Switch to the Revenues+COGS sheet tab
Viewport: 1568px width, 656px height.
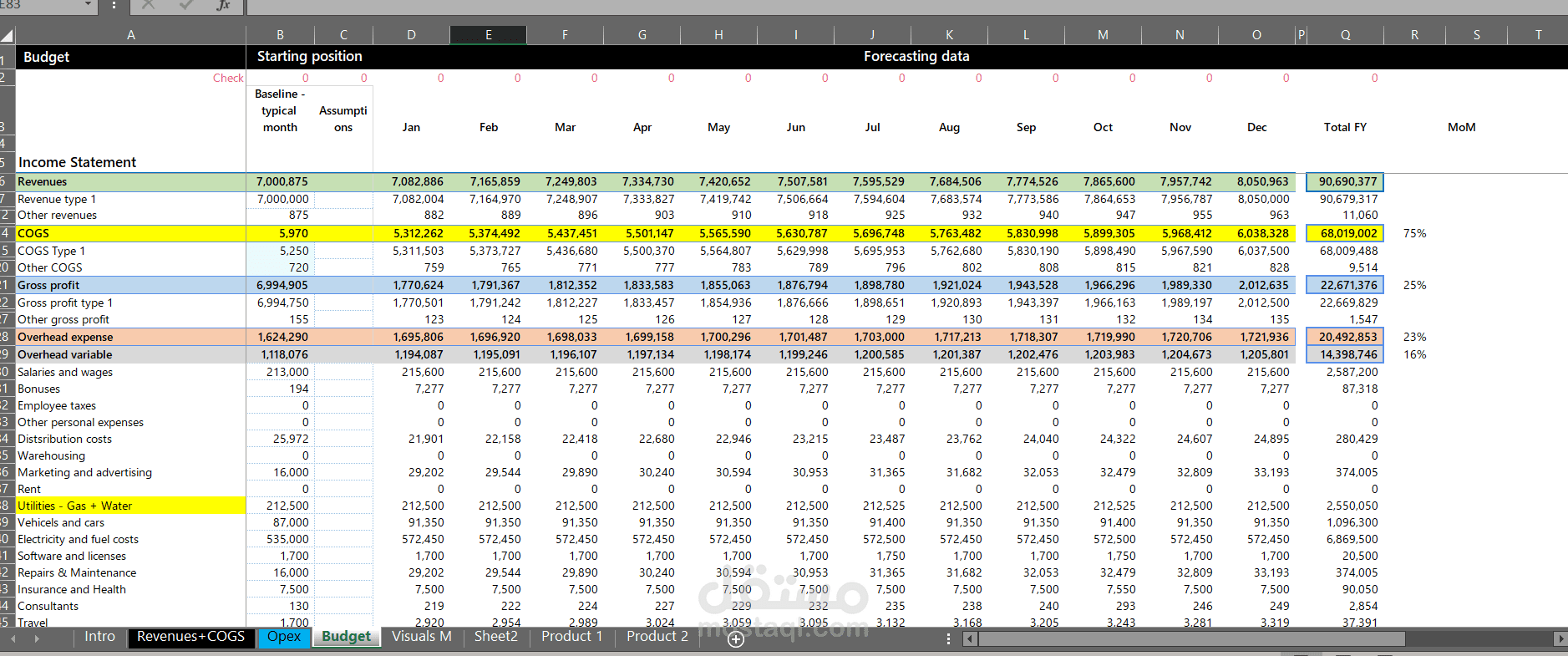point(190,637)
